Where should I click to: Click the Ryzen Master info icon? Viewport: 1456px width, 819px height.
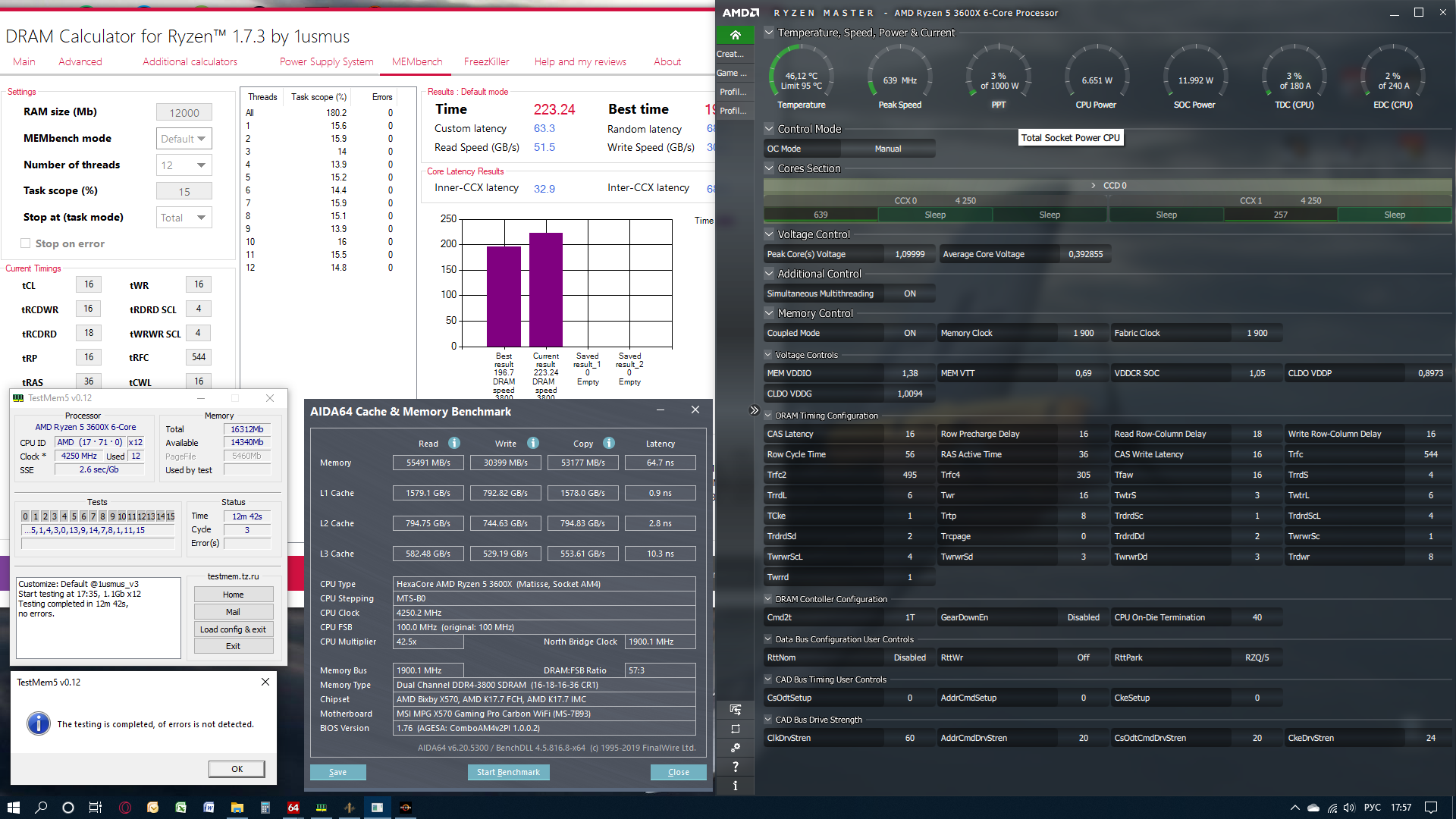[x=735, y=786]
